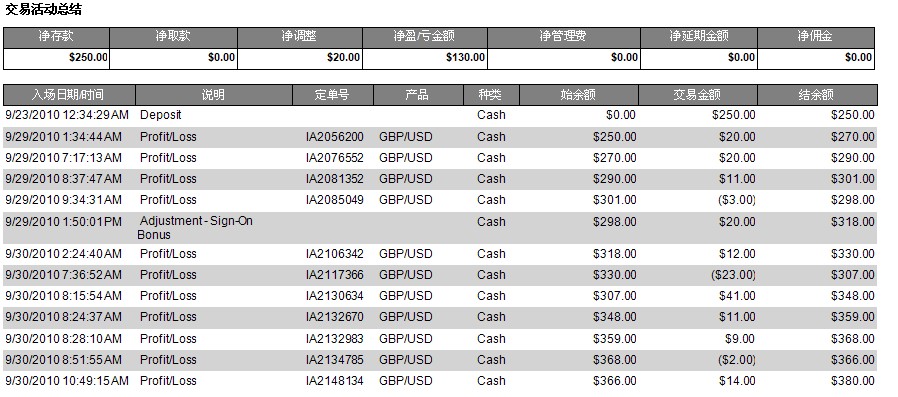Select the 种类 column header

[491, 95]
